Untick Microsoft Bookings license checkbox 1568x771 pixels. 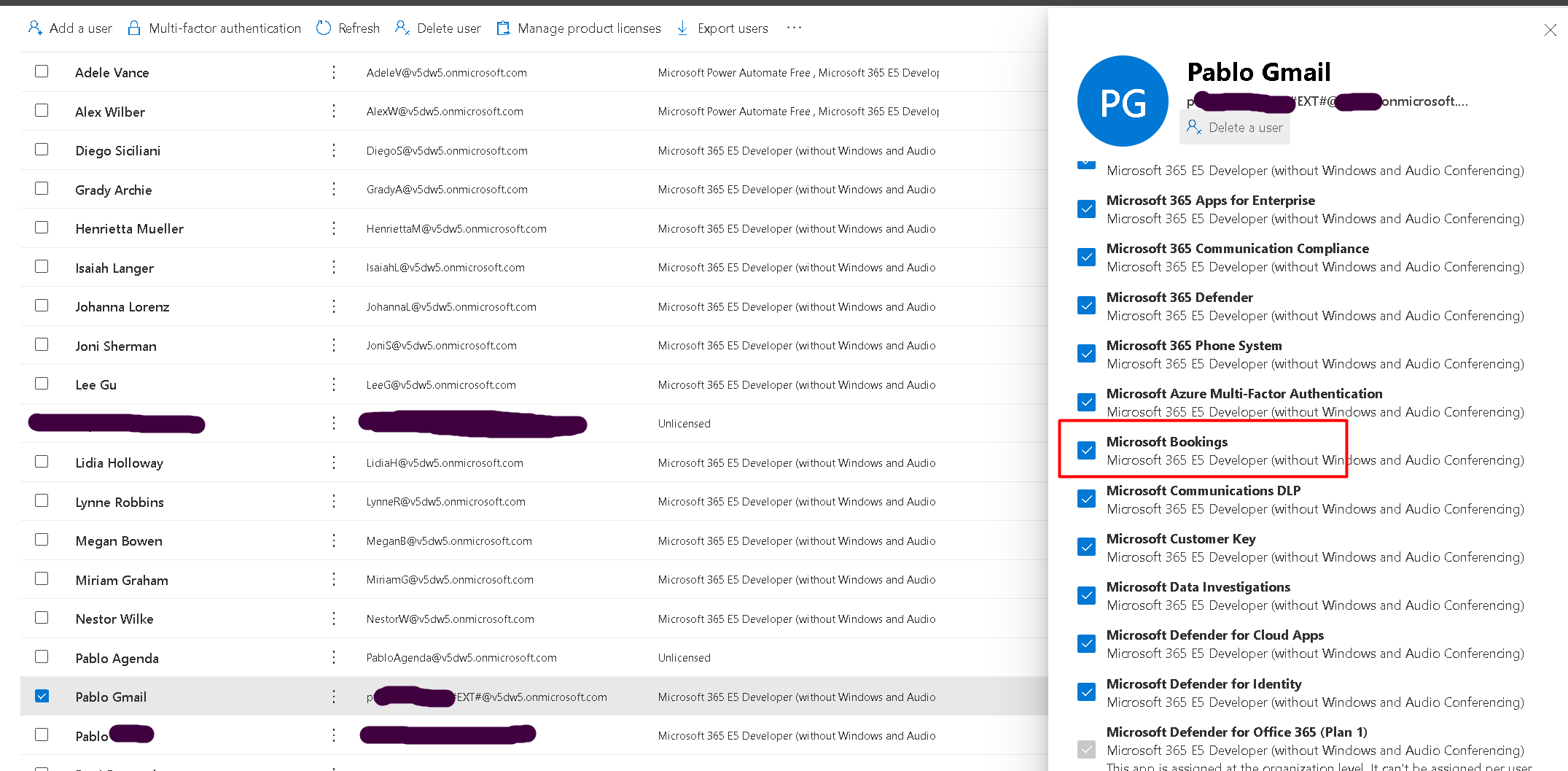pyautogui.click(x=1086, y=450)
